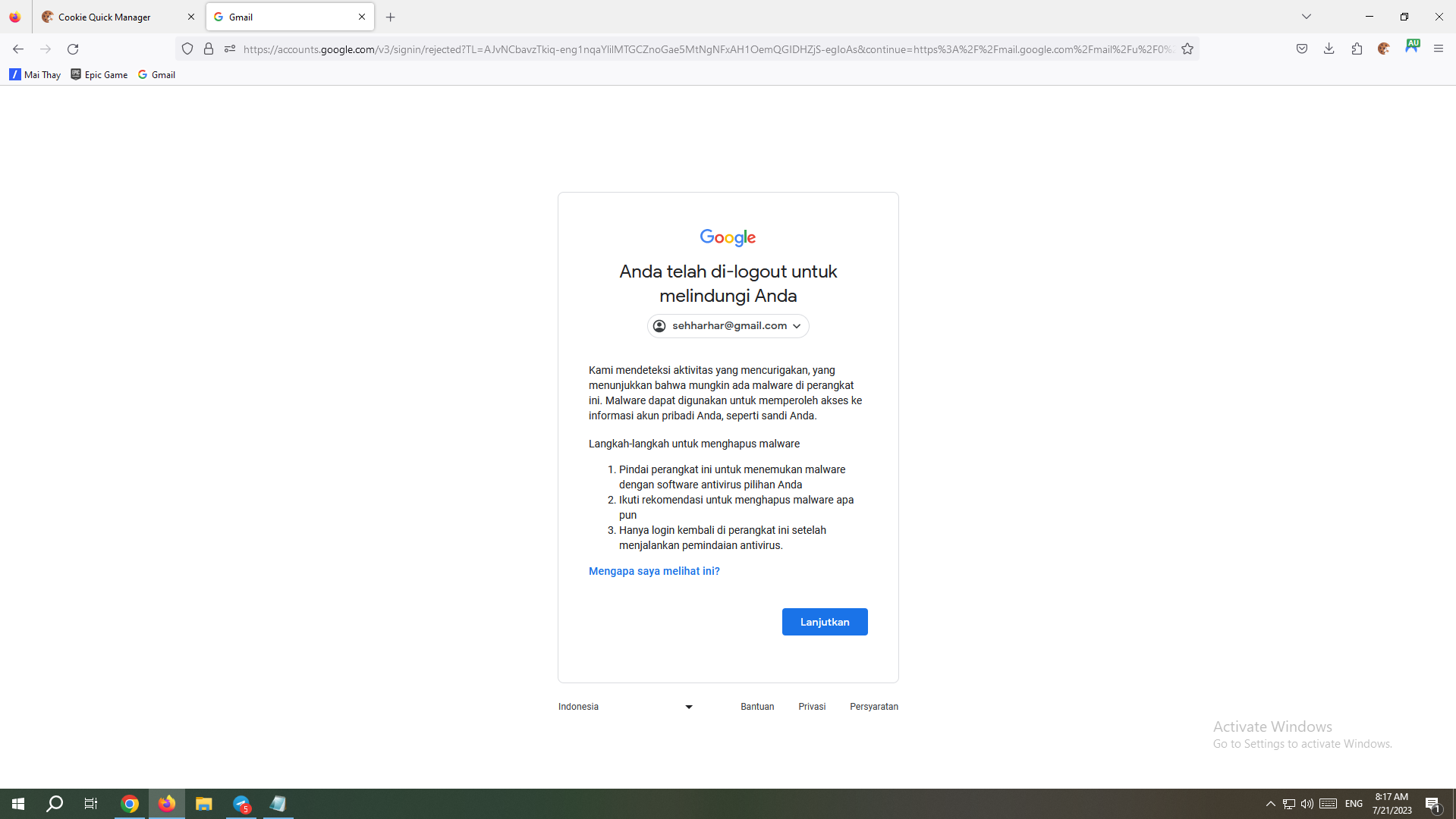Screen dimensions: 1456x819
Task: Open the Windows Start menu
Action: click(18, 804)
